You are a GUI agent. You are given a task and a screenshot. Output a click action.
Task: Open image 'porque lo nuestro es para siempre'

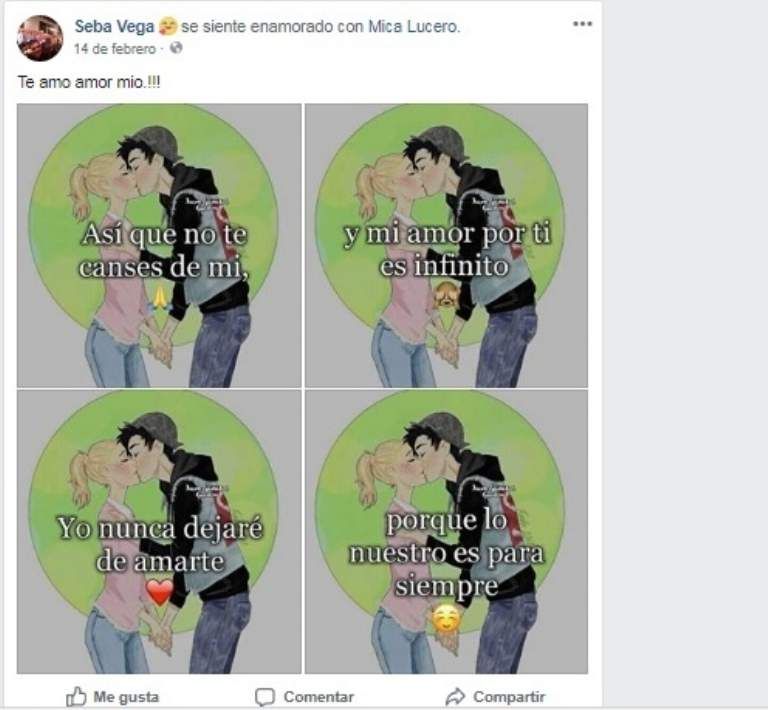coord(446,532)
